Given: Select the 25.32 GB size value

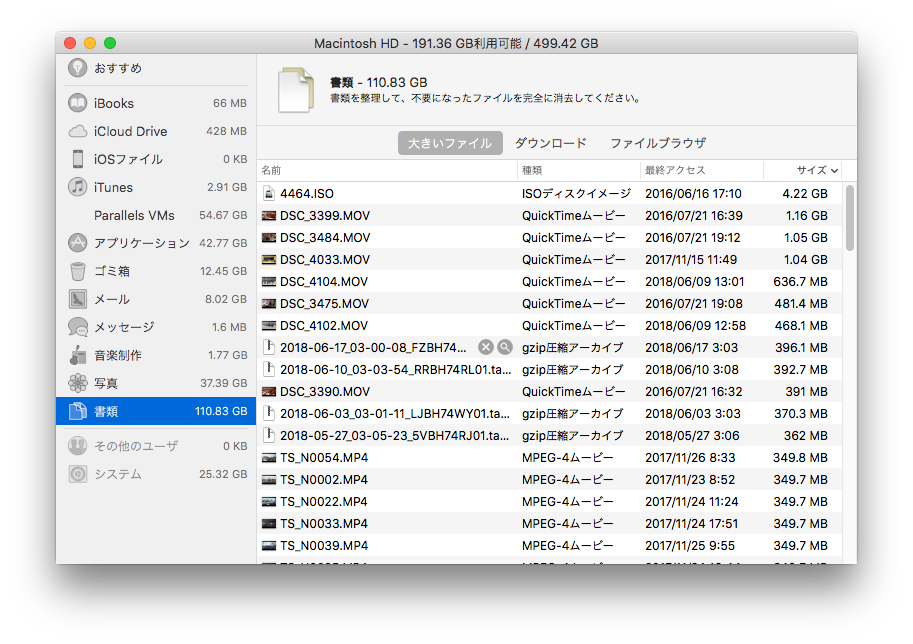Looking at the screenshot, I should (223, 474).
